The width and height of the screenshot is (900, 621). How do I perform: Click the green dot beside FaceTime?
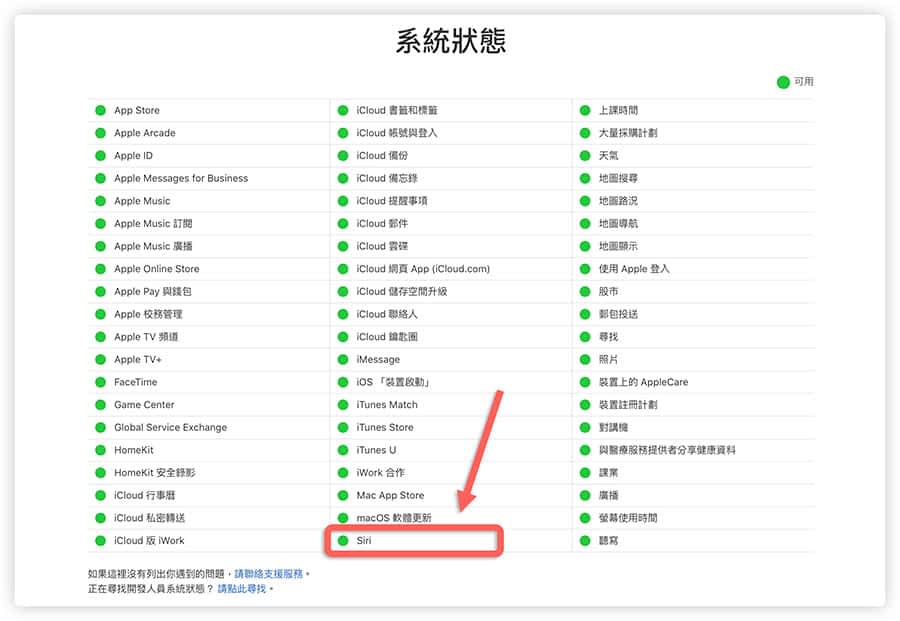point(100,382)
